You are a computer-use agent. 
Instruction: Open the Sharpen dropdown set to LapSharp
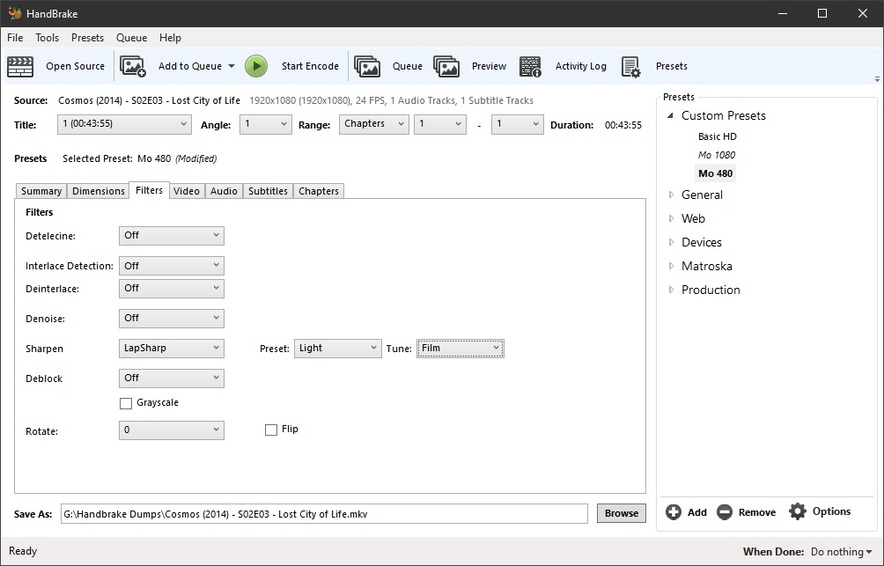click(x=171, y=348)
